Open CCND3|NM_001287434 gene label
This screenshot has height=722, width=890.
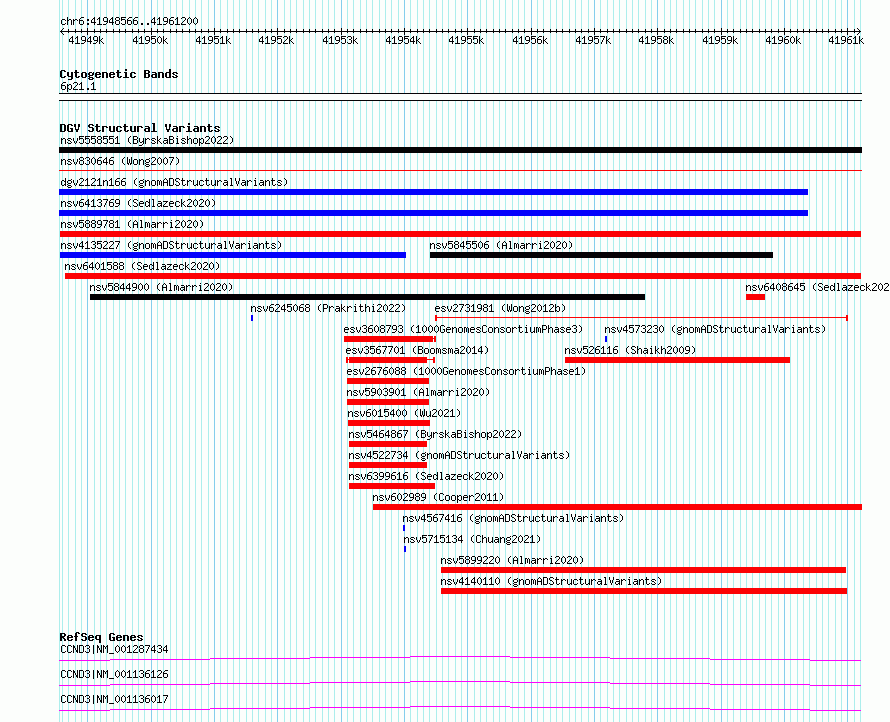[114, 649]
